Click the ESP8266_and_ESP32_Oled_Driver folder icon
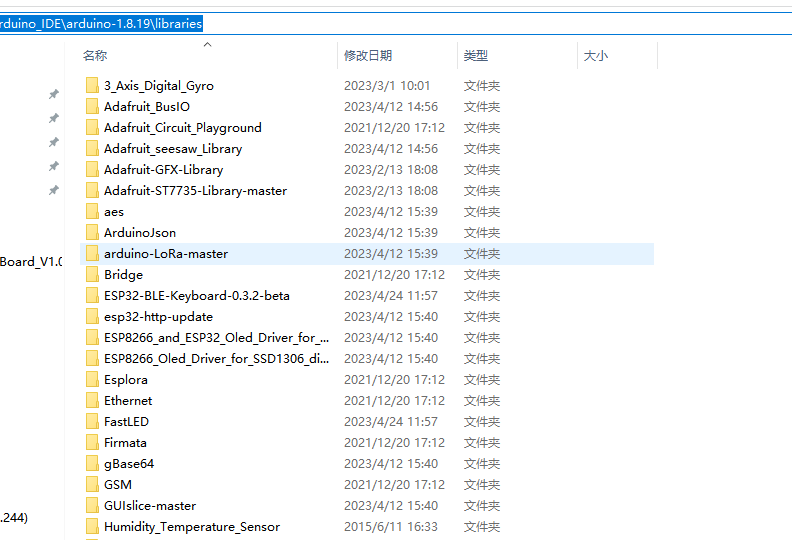 (92, 337)
